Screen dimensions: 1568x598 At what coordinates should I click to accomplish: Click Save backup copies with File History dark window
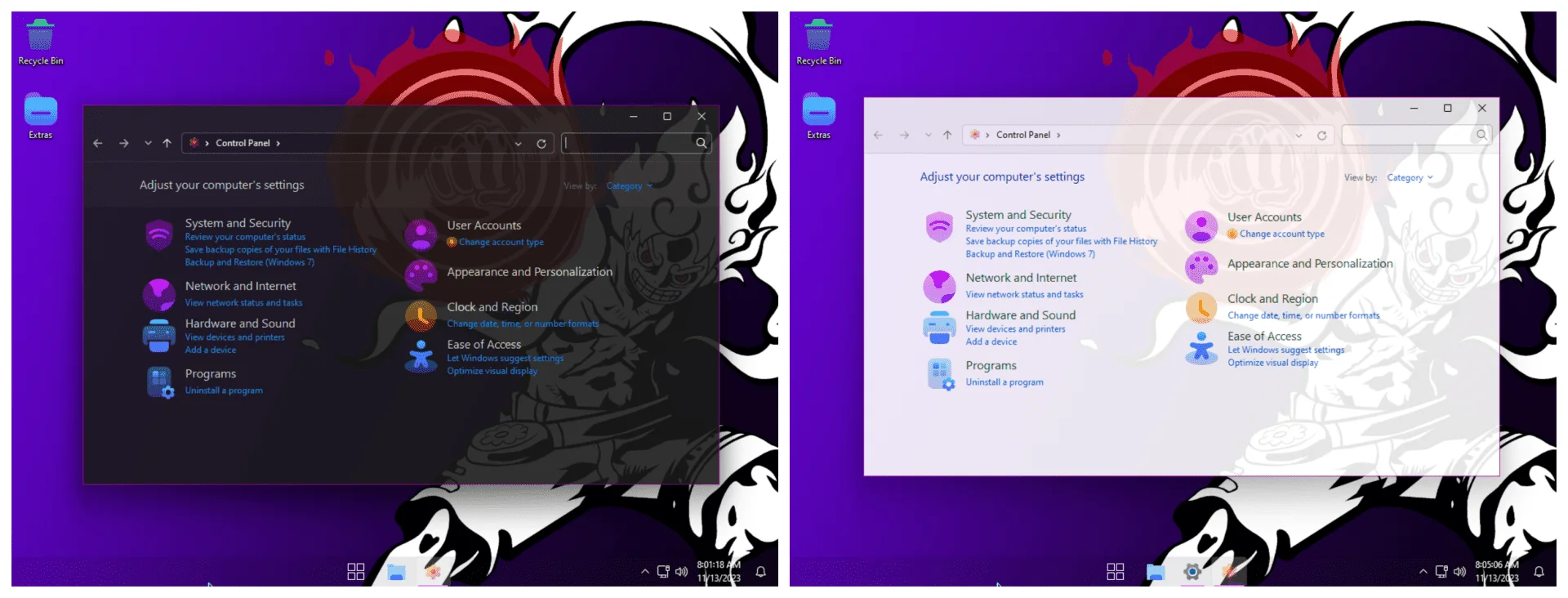click(281, 250)
